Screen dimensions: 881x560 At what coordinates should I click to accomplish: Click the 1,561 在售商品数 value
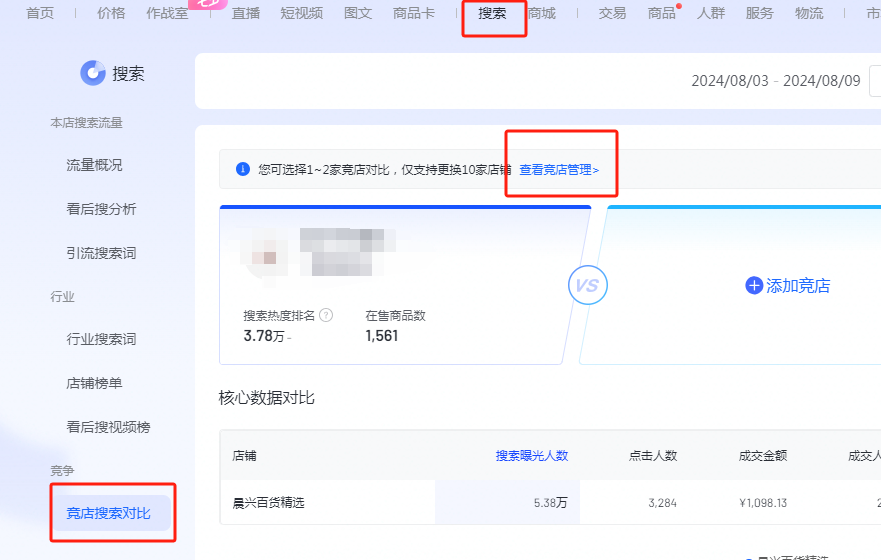(x=382, y=336)
